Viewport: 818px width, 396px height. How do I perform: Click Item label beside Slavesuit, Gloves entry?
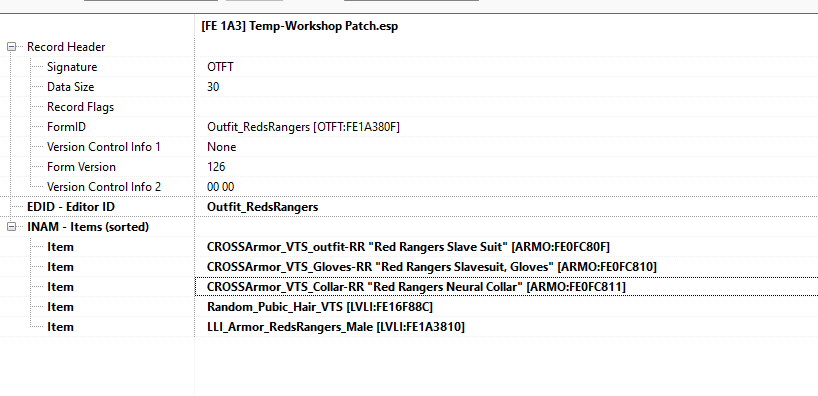pyautogui.click(x=60, y=267)
